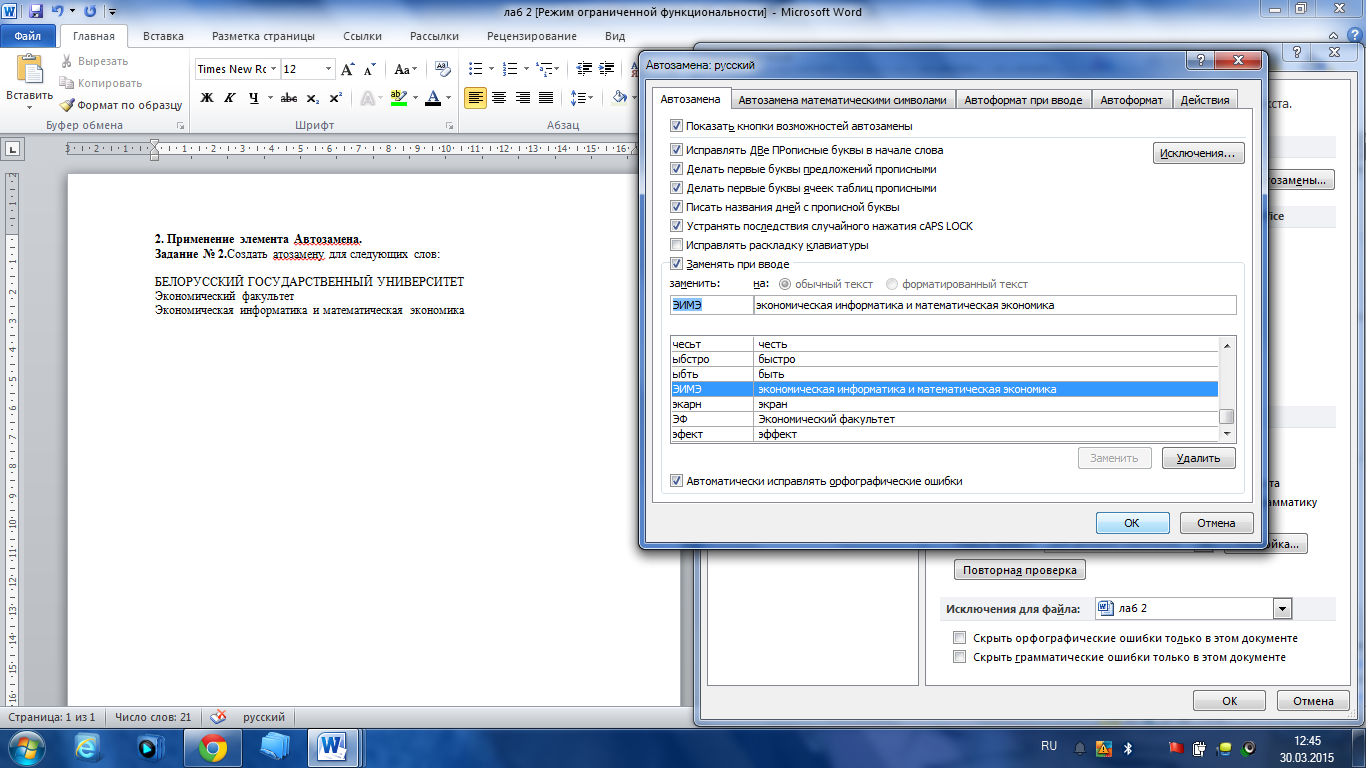Expand the Font (Шрифт) dialog launcher

tap(449, 126)
